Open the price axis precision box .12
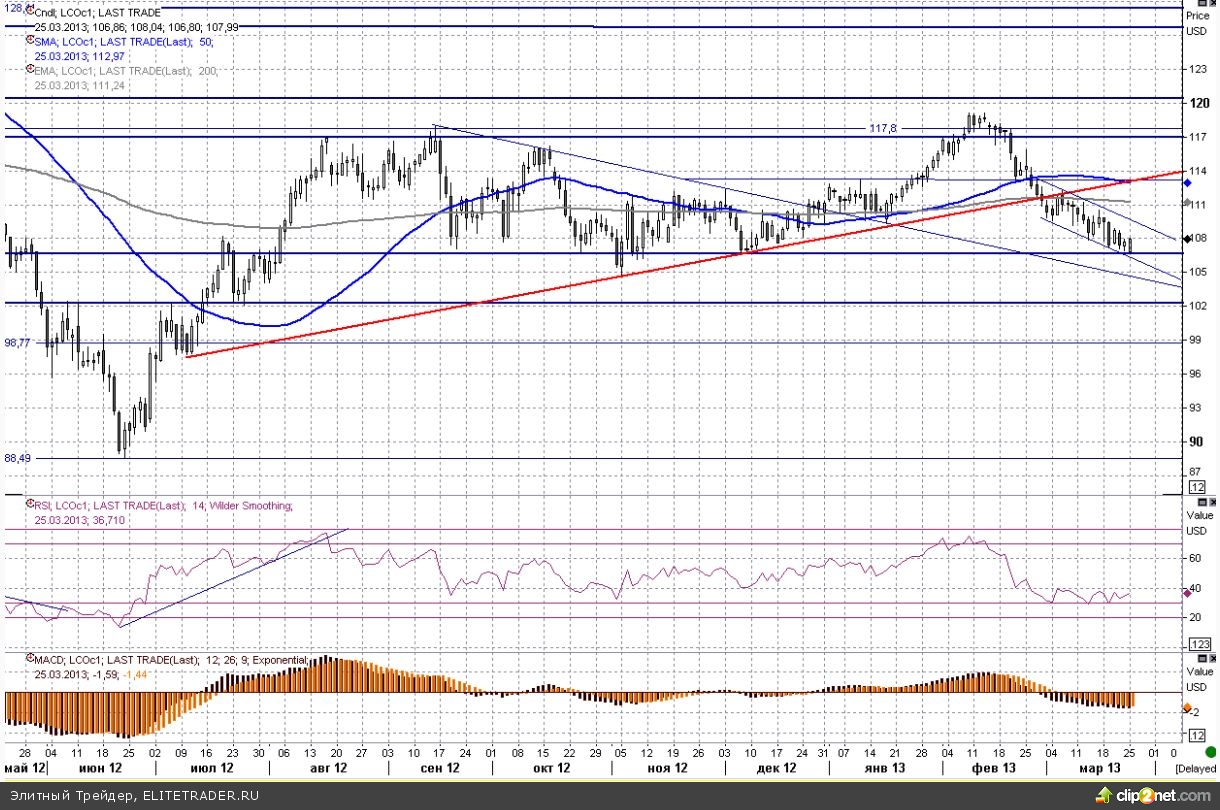This screenshot has width=1220, height=810. coord(1197,487)
